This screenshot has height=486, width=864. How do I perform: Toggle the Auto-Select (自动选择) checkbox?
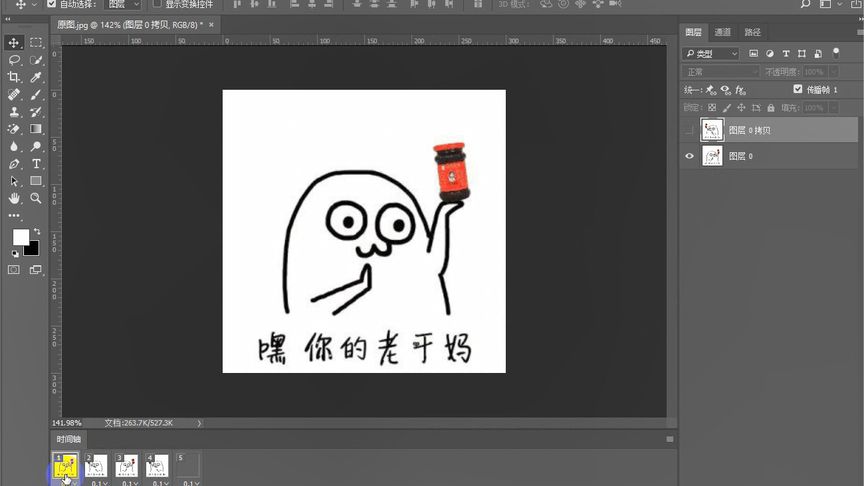pyautogui.click(x=51, y=4)
